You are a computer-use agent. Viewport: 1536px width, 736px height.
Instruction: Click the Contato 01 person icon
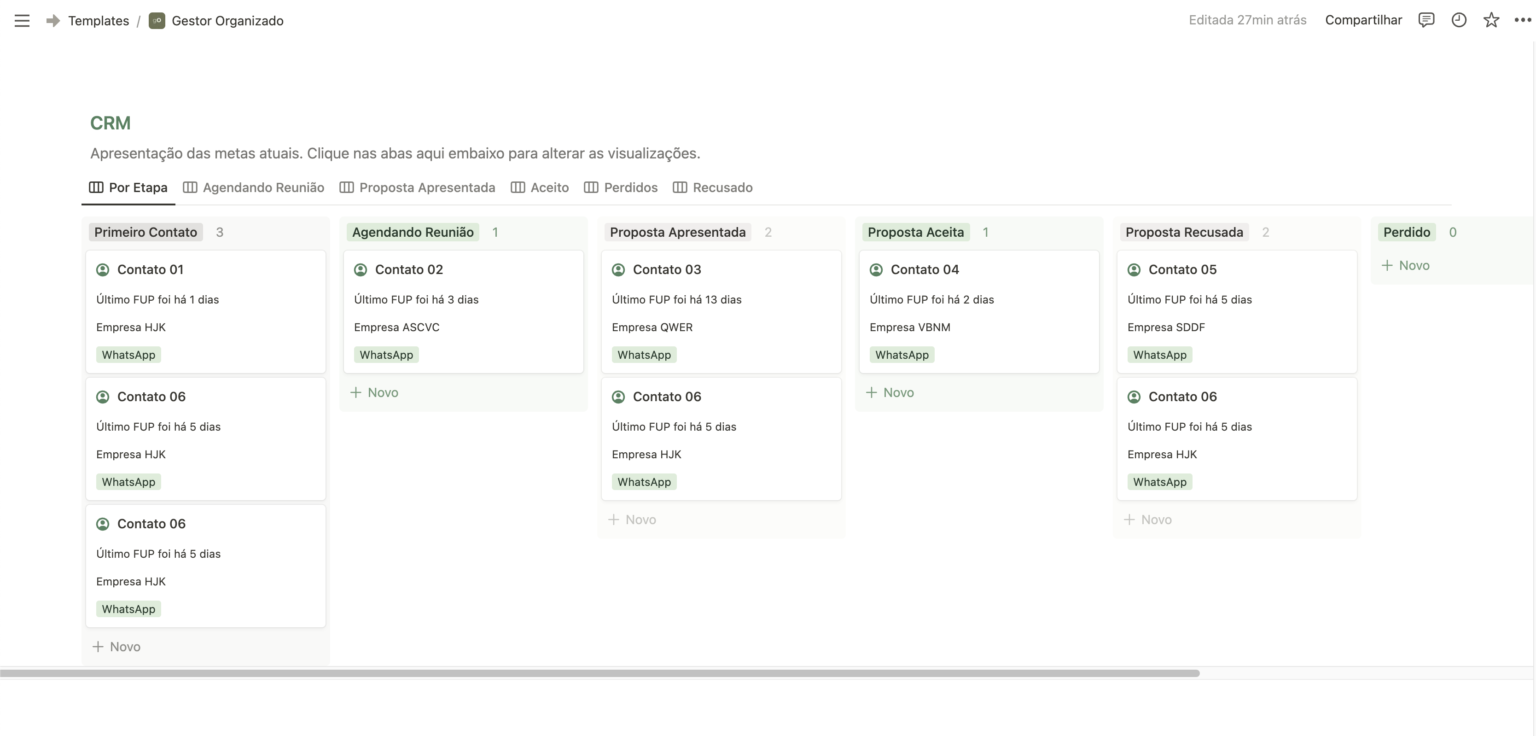(103, 270)
